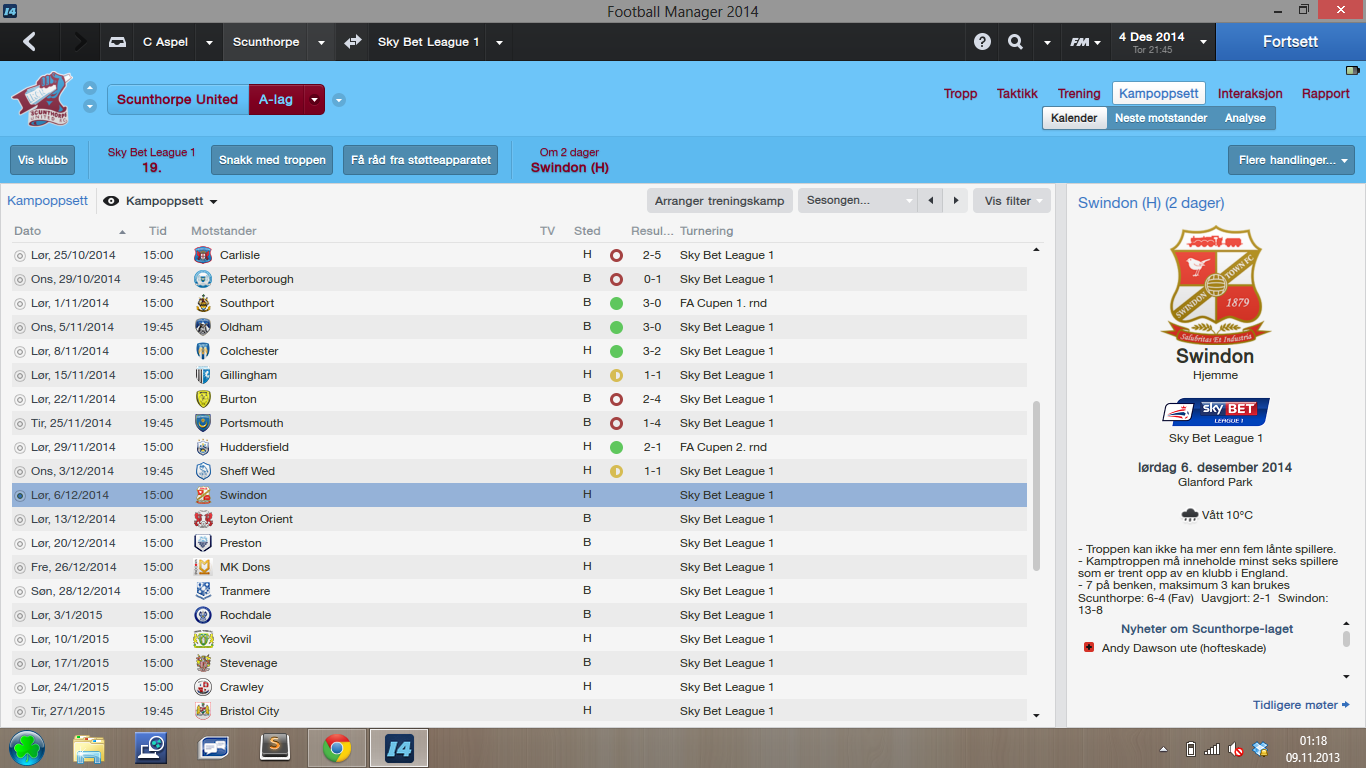
Task: Click the Sky Bet League 1 logo
Action: point(1215,411)
